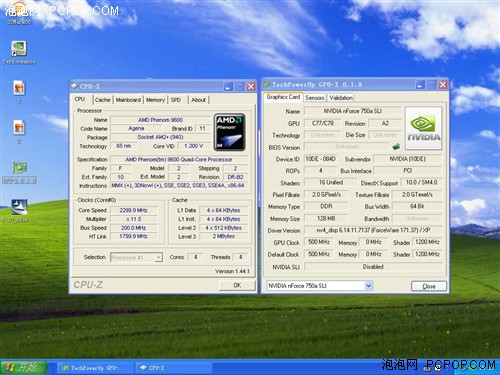
Task: Click the GPU-Z title bar icon
Action: (x=267, y=85)
